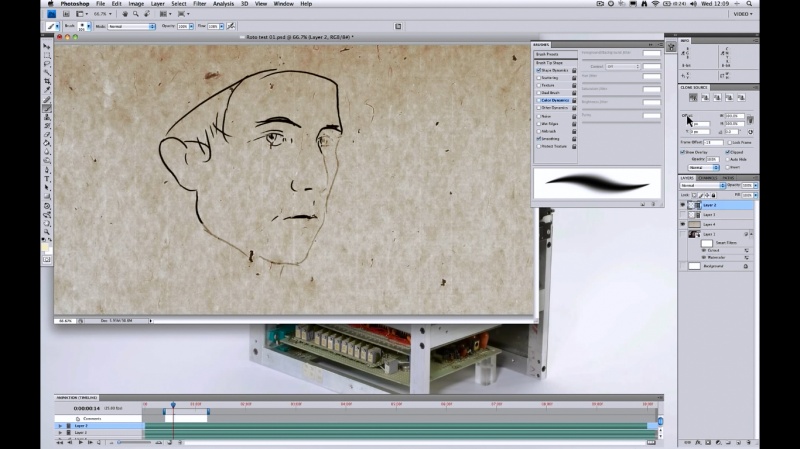Select the Crop tool
The height and width of the screenshot is (449, 800).
[47, 82]
